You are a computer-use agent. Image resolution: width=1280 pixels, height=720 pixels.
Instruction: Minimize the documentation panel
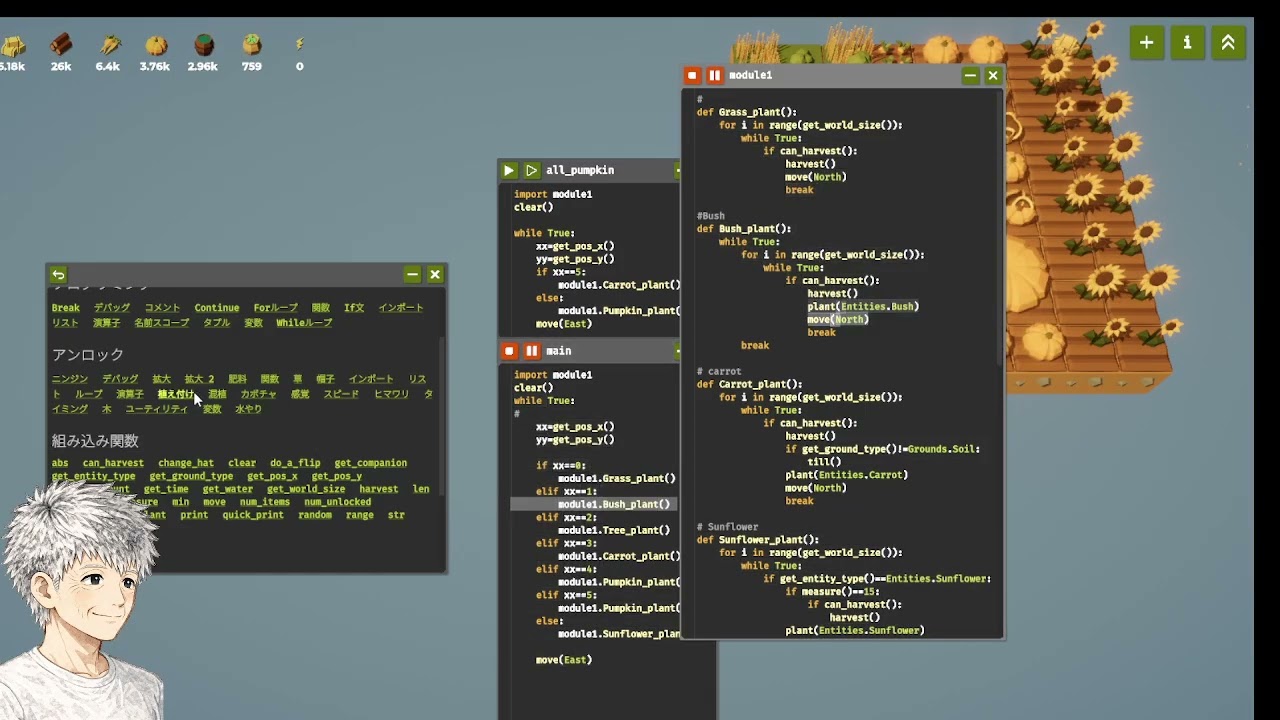[412, 274]
